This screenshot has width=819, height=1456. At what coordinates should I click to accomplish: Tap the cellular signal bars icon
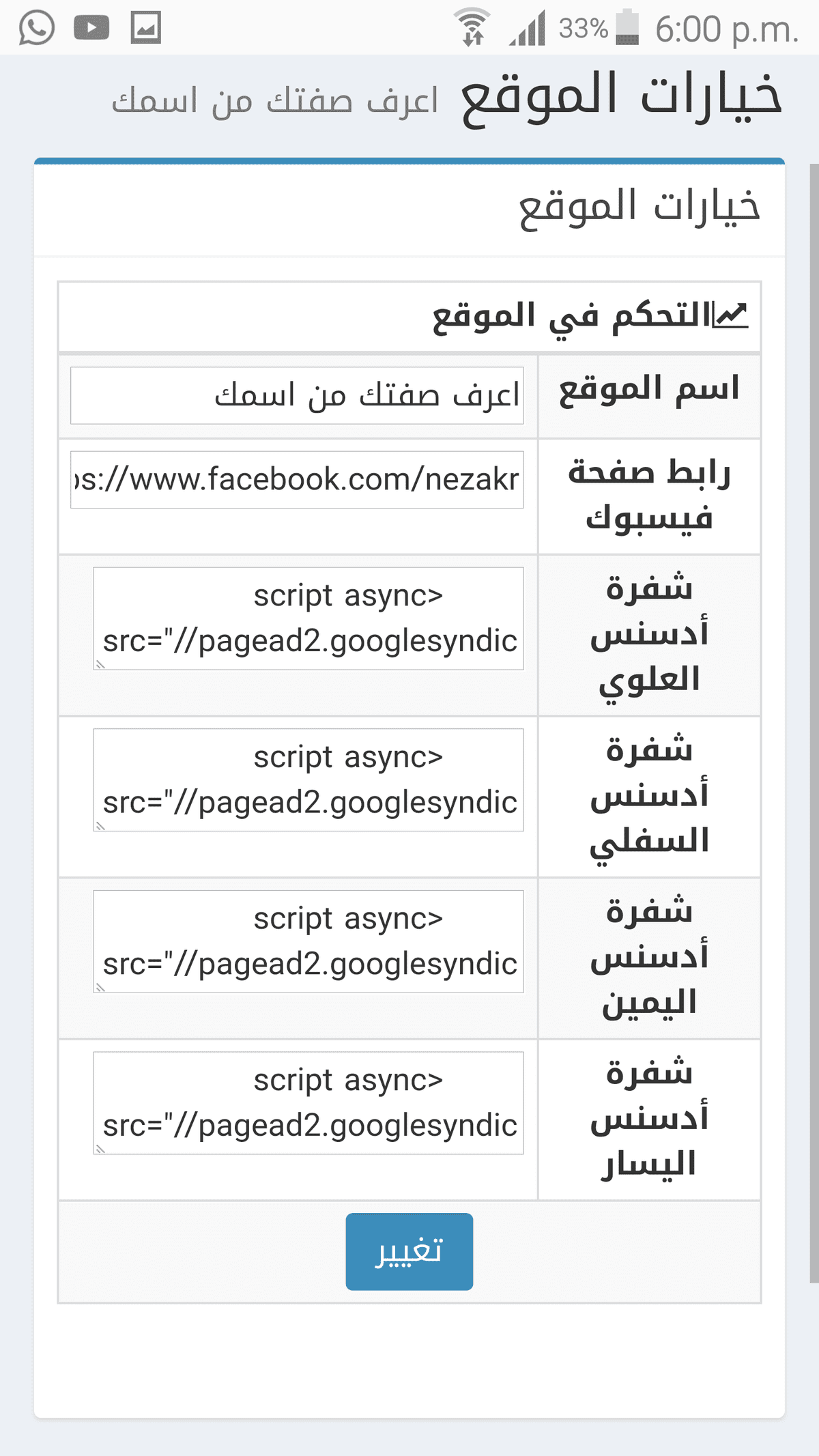528,29
